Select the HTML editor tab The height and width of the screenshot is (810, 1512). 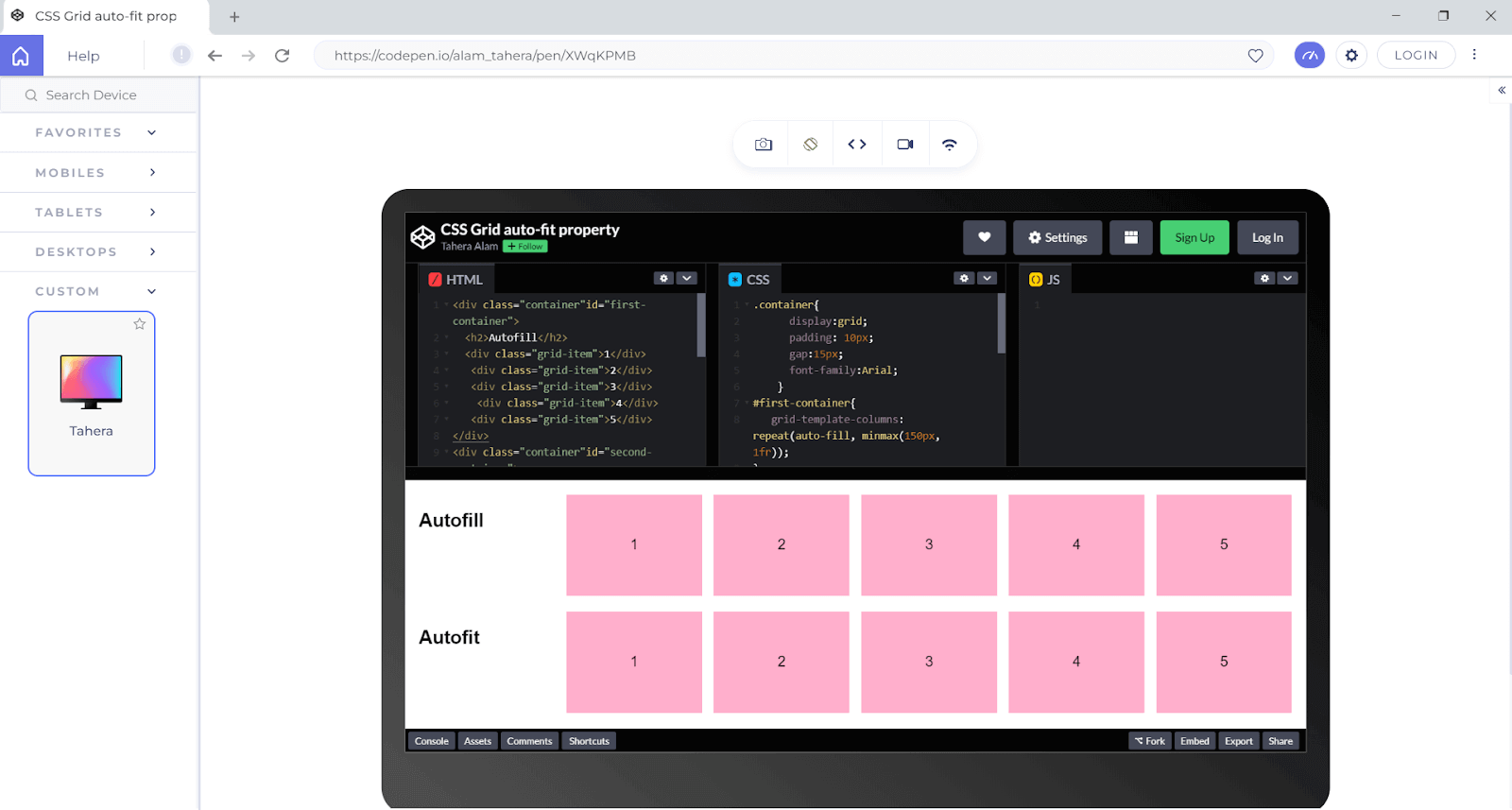(x=456, y=280)
